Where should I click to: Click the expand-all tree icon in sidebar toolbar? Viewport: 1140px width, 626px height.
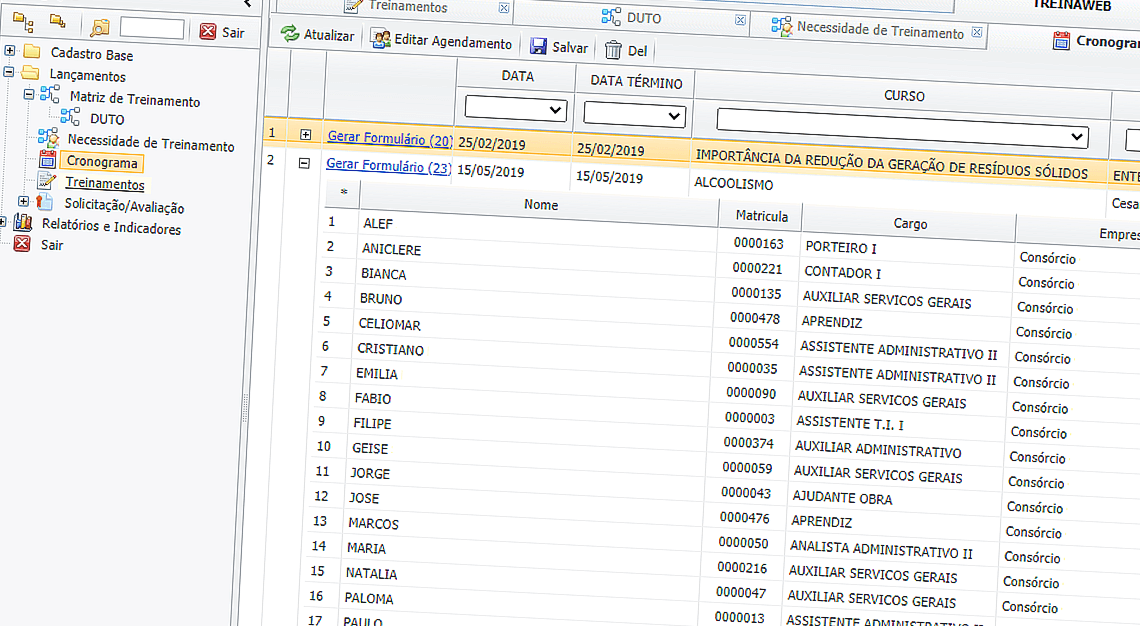coord(22,20)
